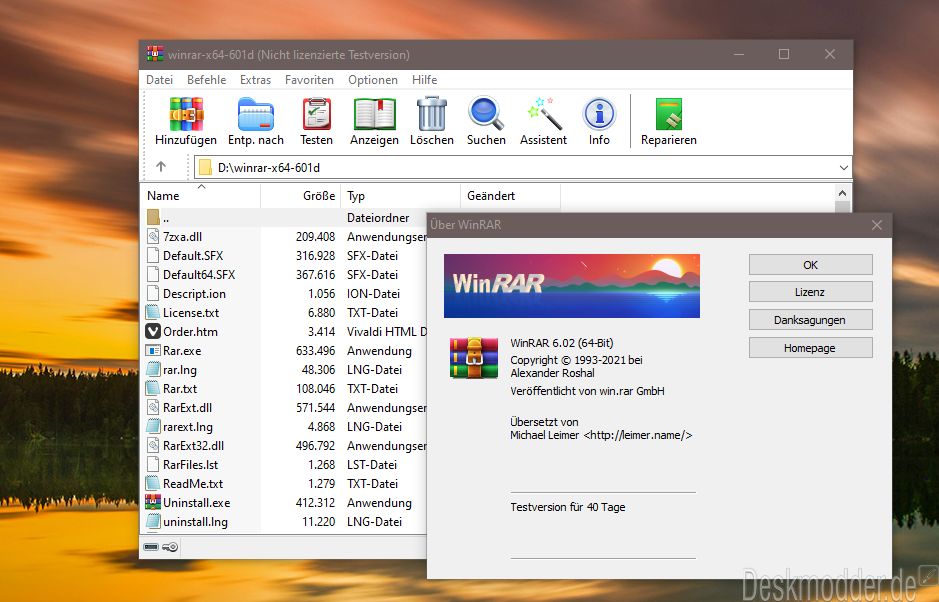Open the Danksagungen credits button
This screenshot has width=939, height=602.
click(810, 320)
